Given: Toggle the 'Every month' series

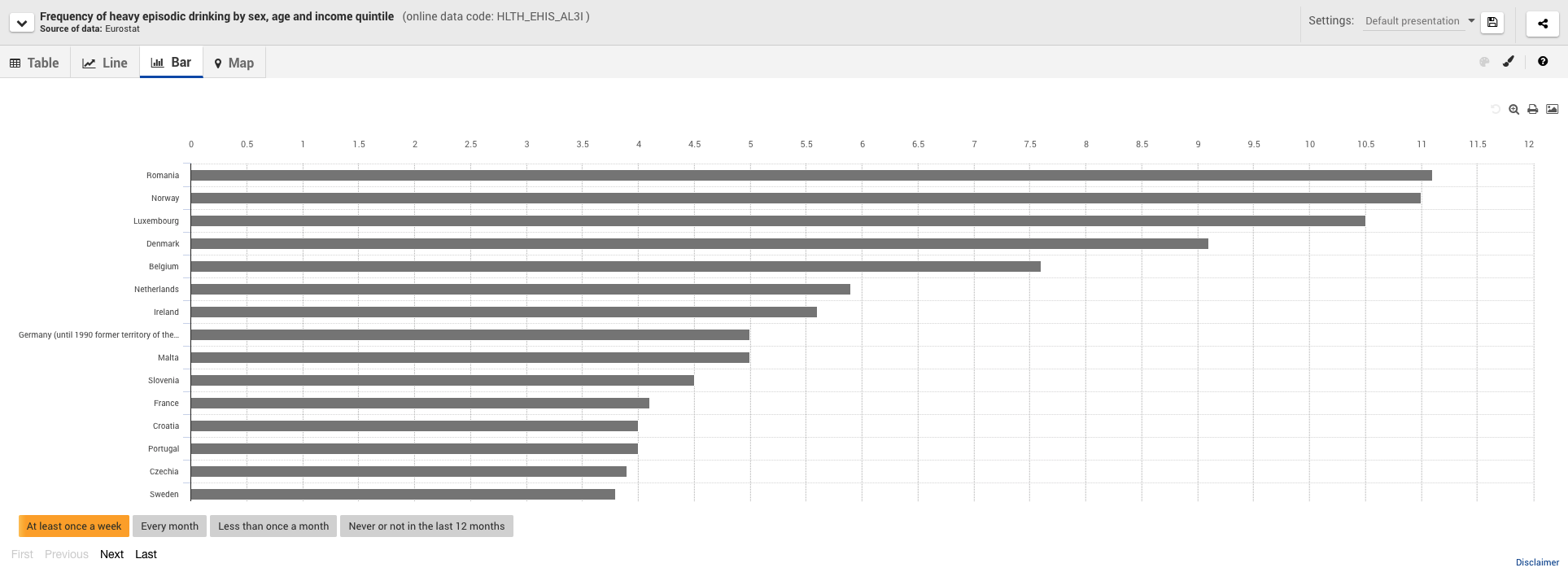Looking at the screenshot, I should (169, 526).
